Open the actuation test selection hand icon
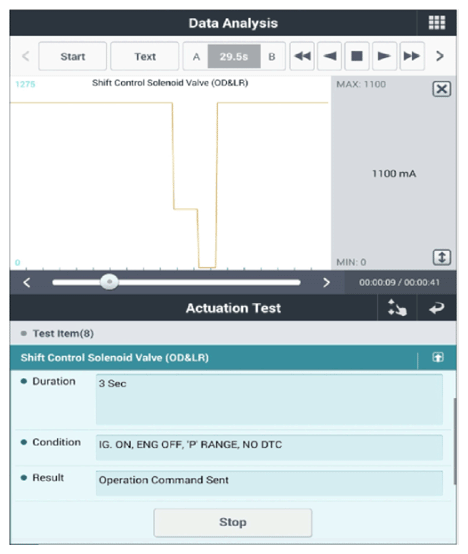 click(397, 308)
